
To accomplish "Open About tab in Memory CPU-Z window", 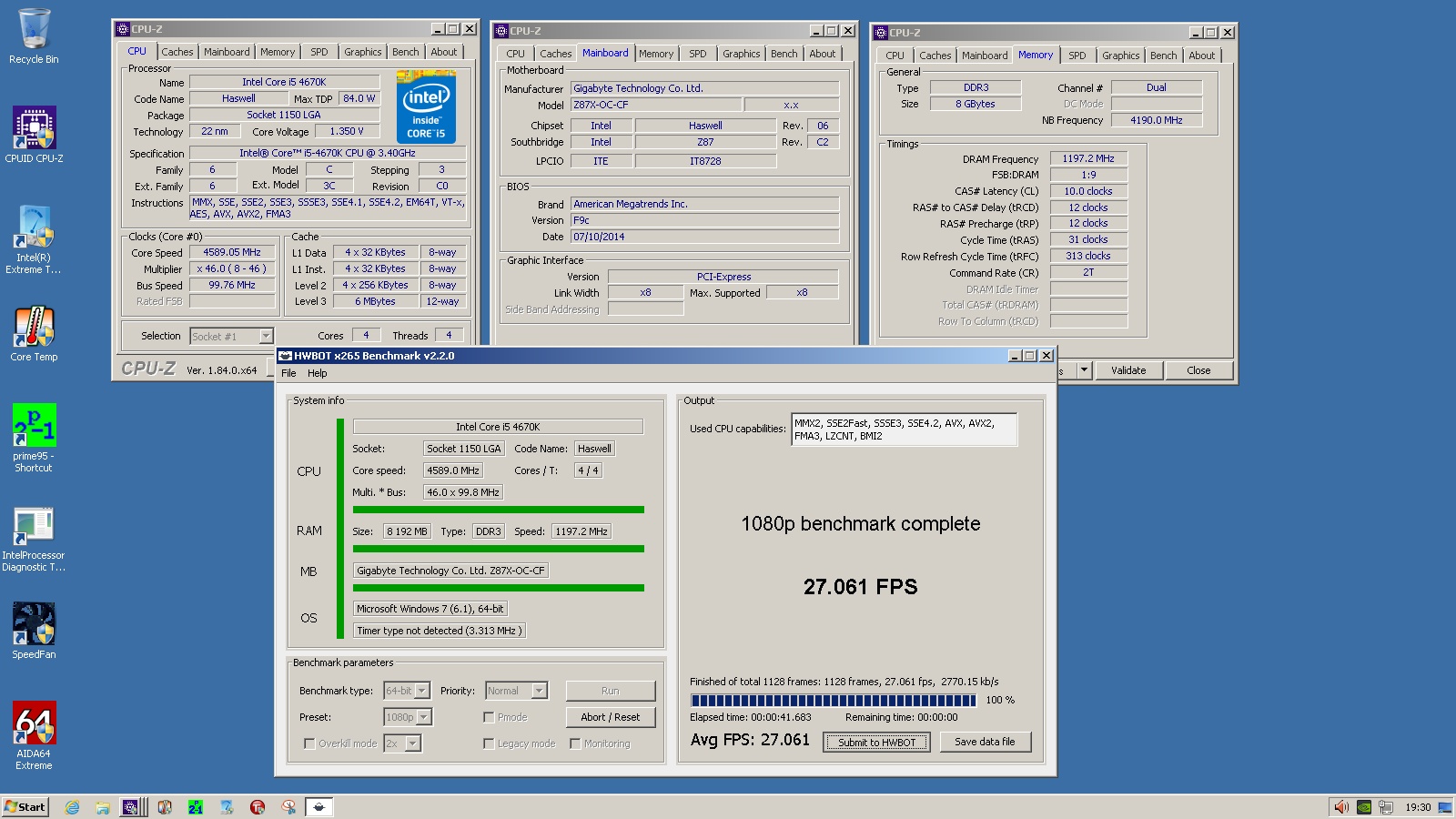I will click(x=1202, y=56).
